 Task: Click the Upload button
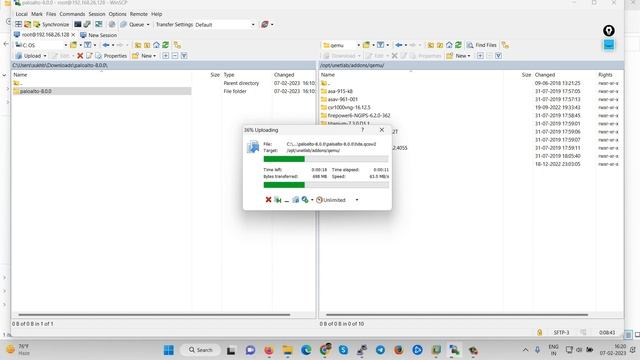[28, 56]
